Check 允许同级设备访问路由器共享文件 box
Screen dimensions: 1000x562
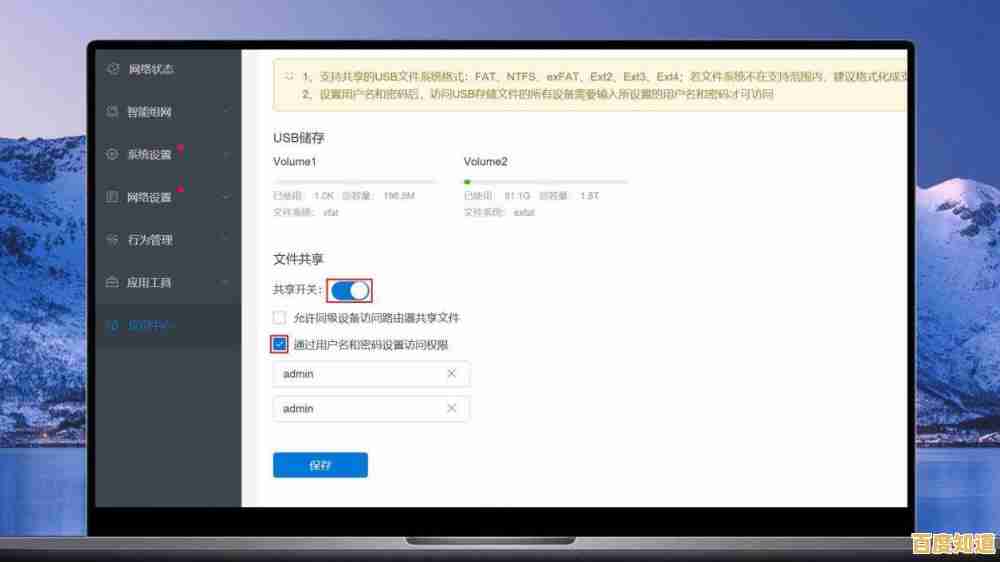[x=279, y=317]
